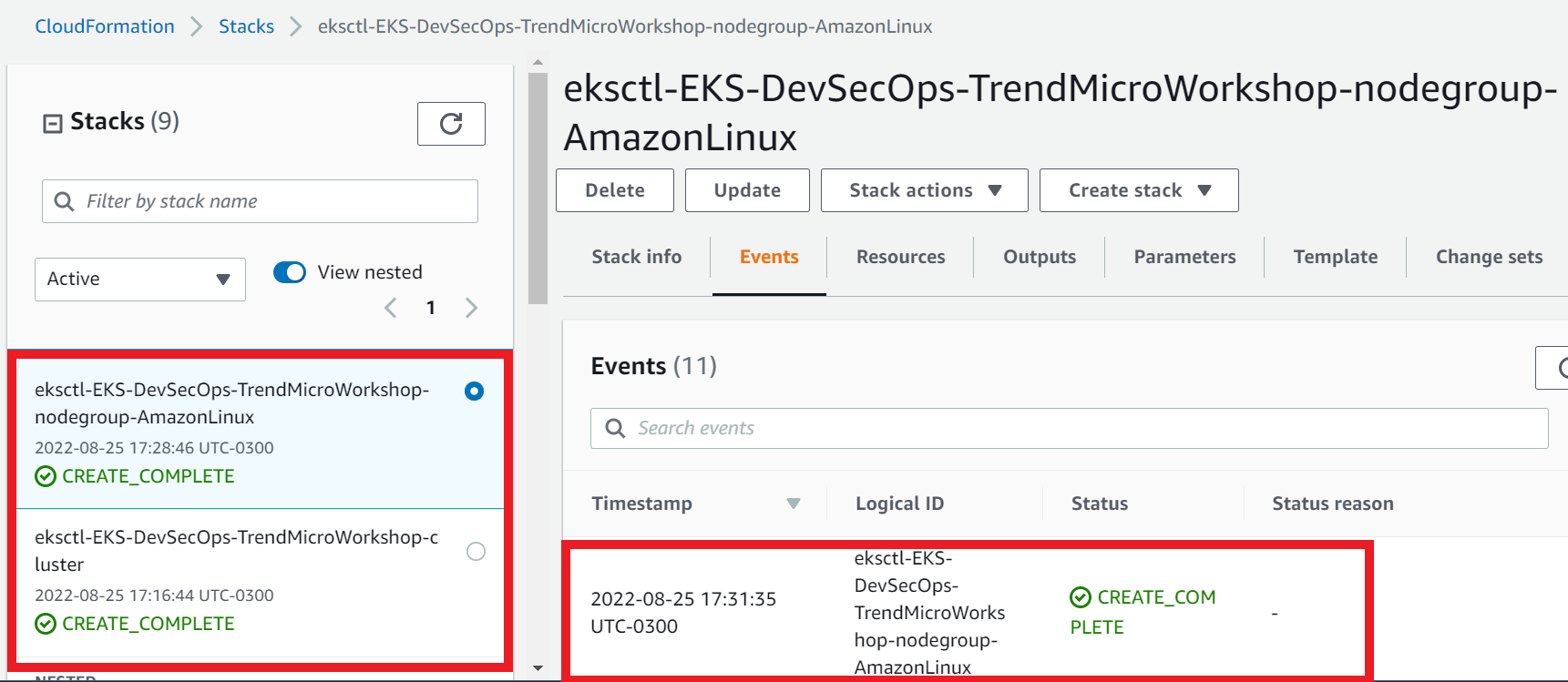This screenshot has height=682, width=1568.
Task: Click the search icon in stack filter
Action: (x=64, y=201)
